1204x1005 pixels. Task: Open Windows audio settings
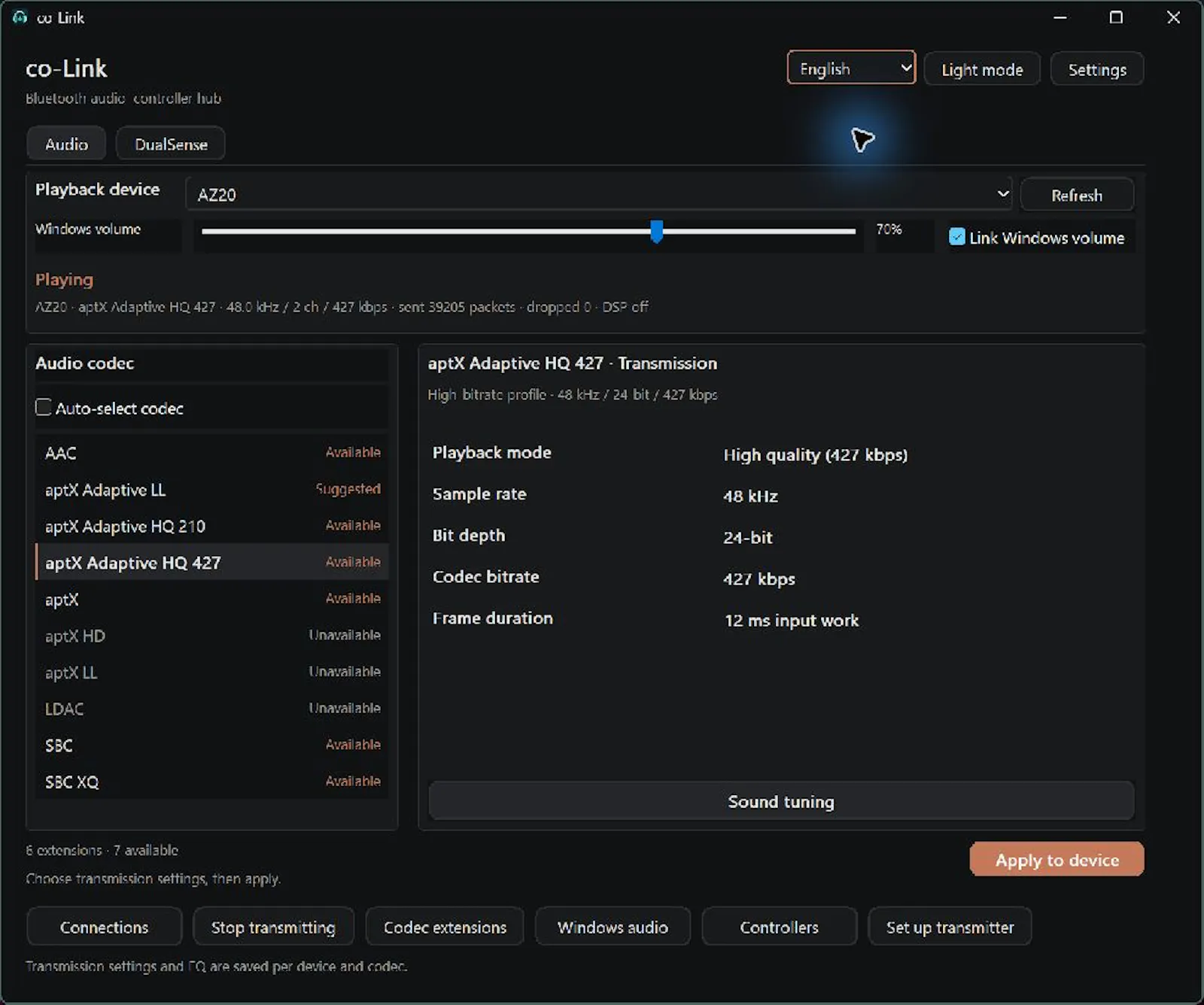click(613, 927)
